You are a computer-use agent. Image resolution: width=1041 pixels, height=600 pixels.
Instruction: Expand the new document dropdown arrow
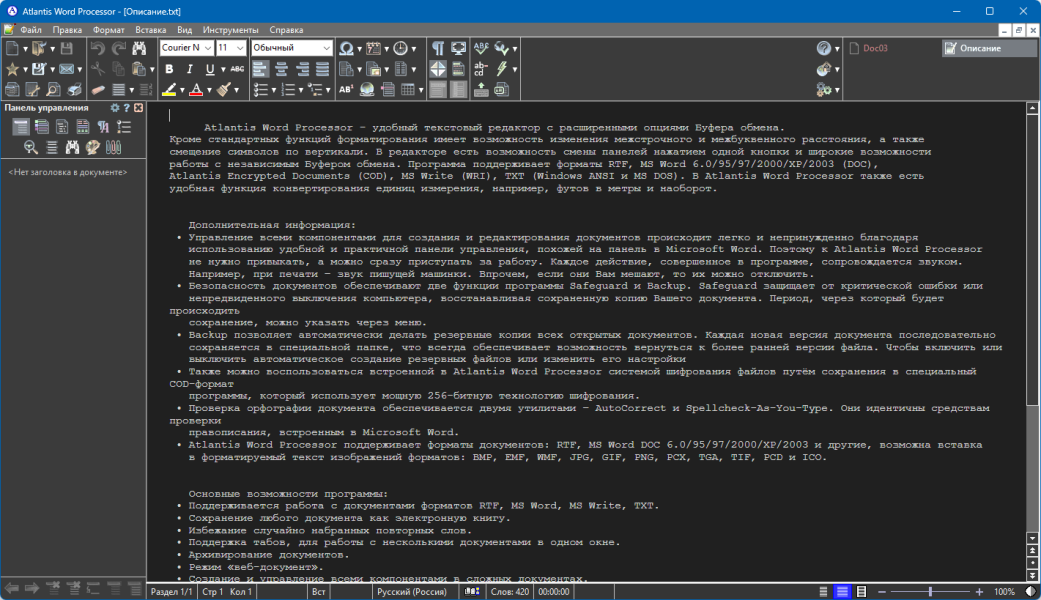(x=25, y=48)
